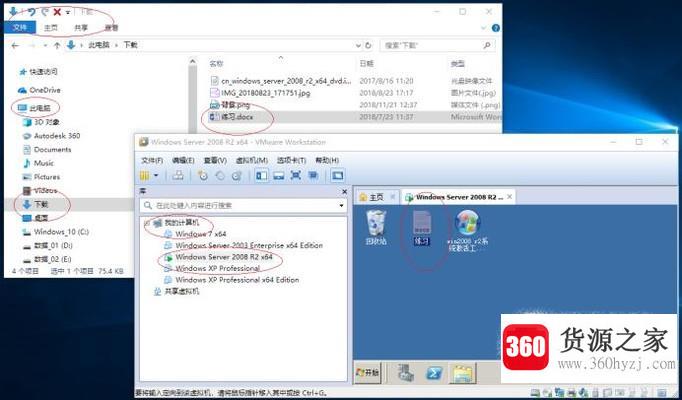Image resolution: width=682 pixels, height=400 pixels.
Task: Open Windows Explorer from the guest taskbar
Action: (463, 373)
